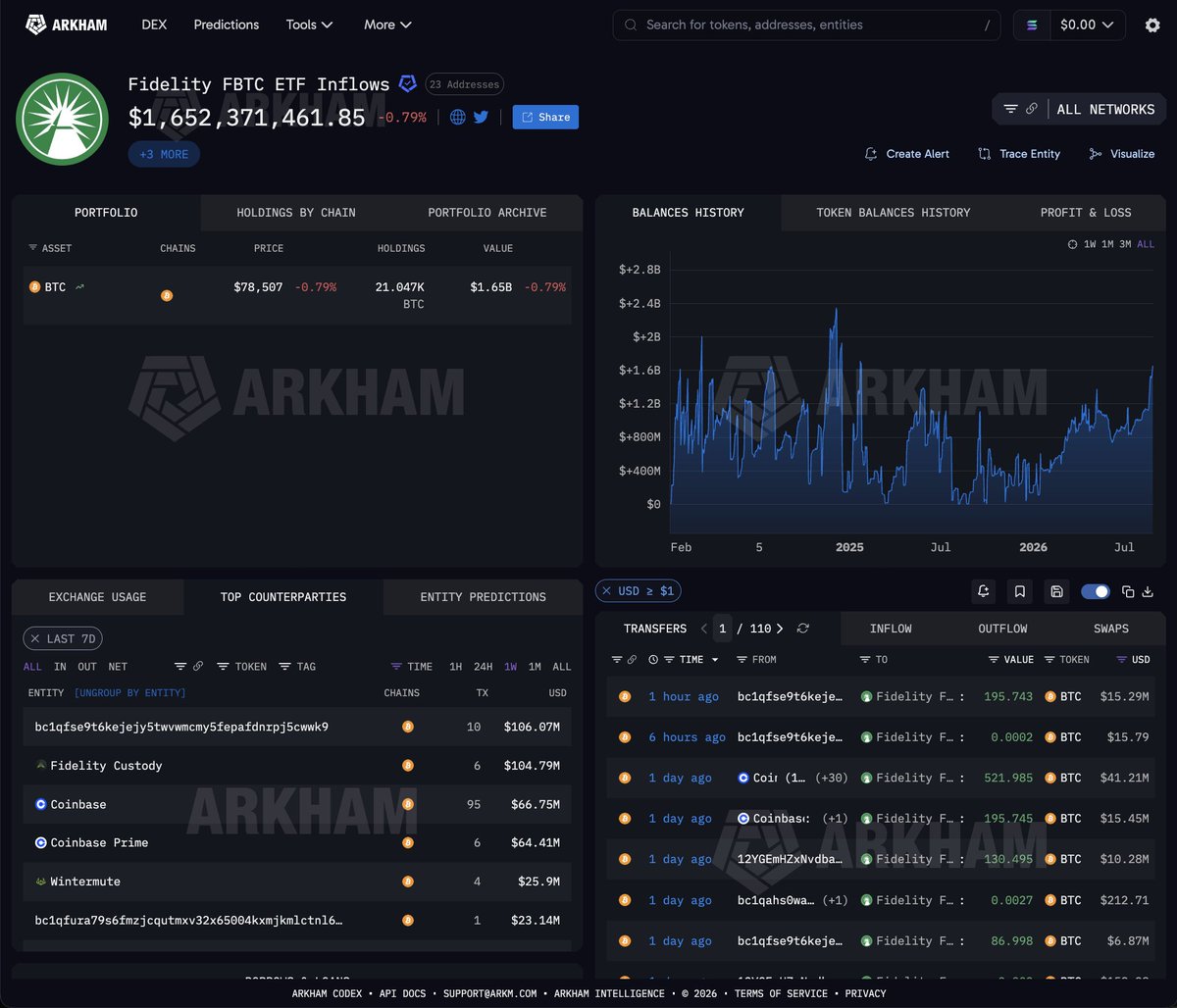Image resolution: width=1177 pixels, height=1008 pixels.
Task: Switch to PROFIT & LOSS tab
Action: click(1086, 213)
